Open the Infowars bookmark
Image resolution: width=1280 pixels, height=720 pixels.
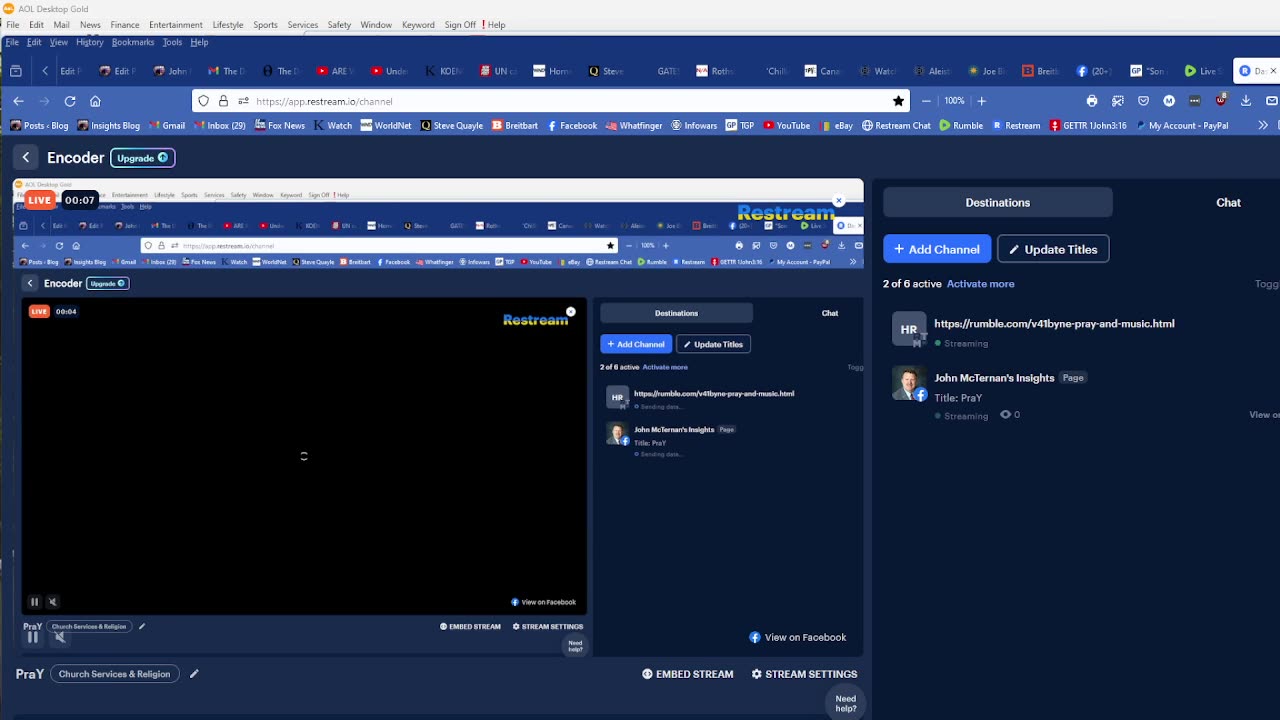coord(694,125)
